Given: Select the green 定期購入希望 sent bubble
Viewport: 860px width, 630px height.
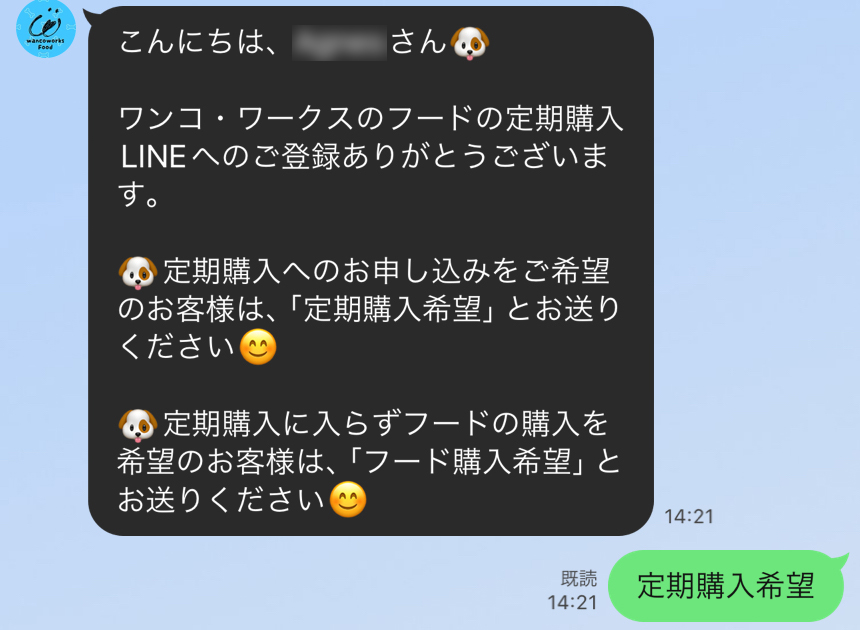Looking at the screenshot, I should [x=726, y=586].
